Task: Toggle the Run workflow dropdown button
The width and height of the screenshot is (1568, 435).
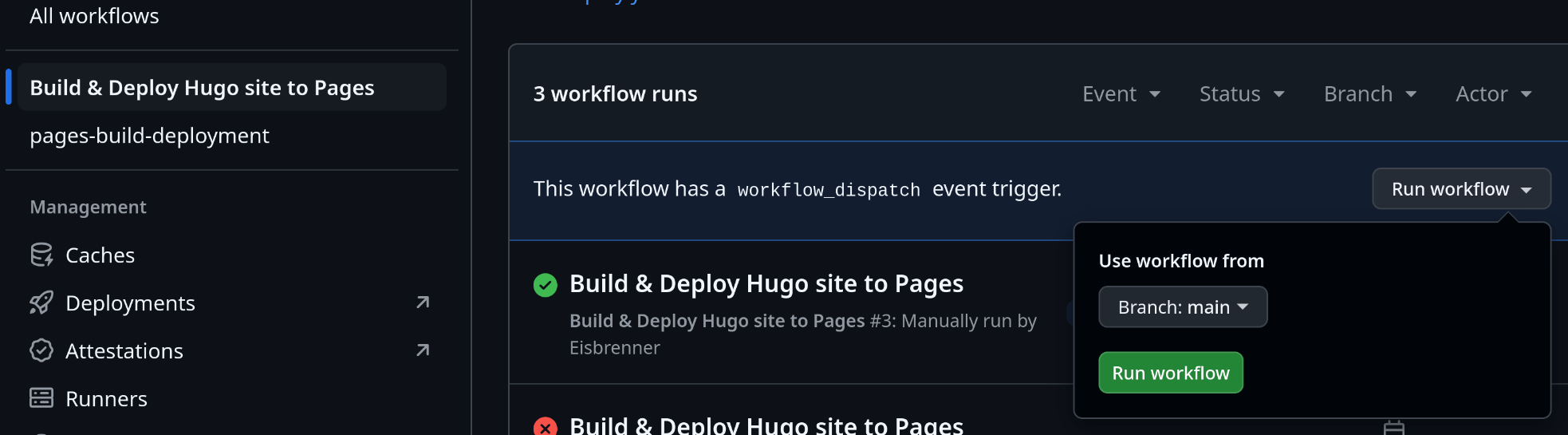Action: pyautogui.click(x=1461, y=189)
